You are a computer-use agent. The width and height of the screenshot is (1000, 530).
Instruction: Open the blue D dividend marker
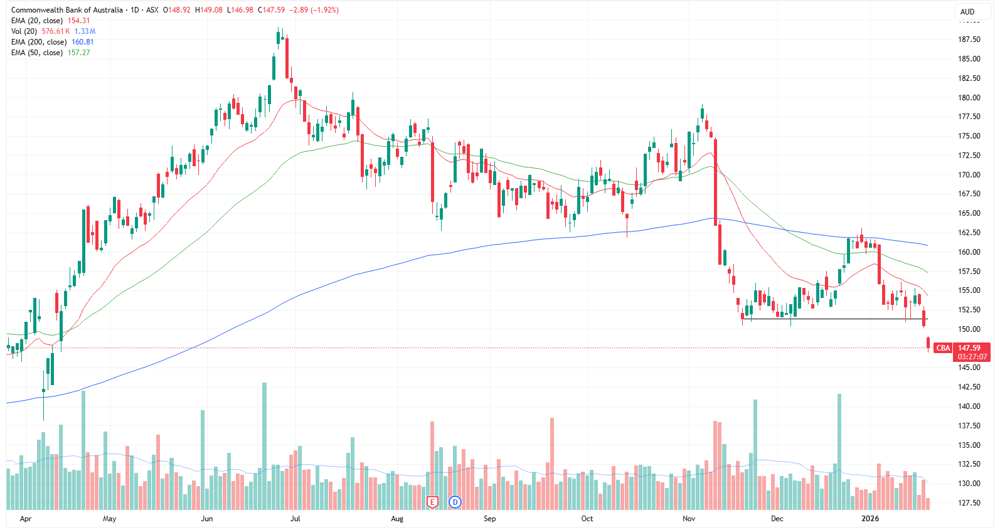455,502
